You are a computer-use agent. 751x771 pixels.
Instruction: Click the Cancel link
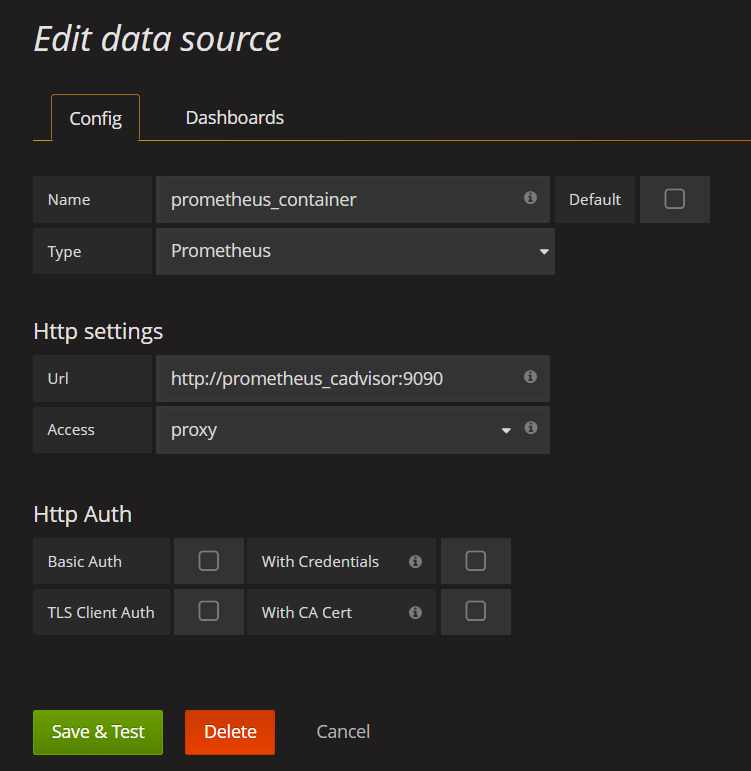(343, 732)
